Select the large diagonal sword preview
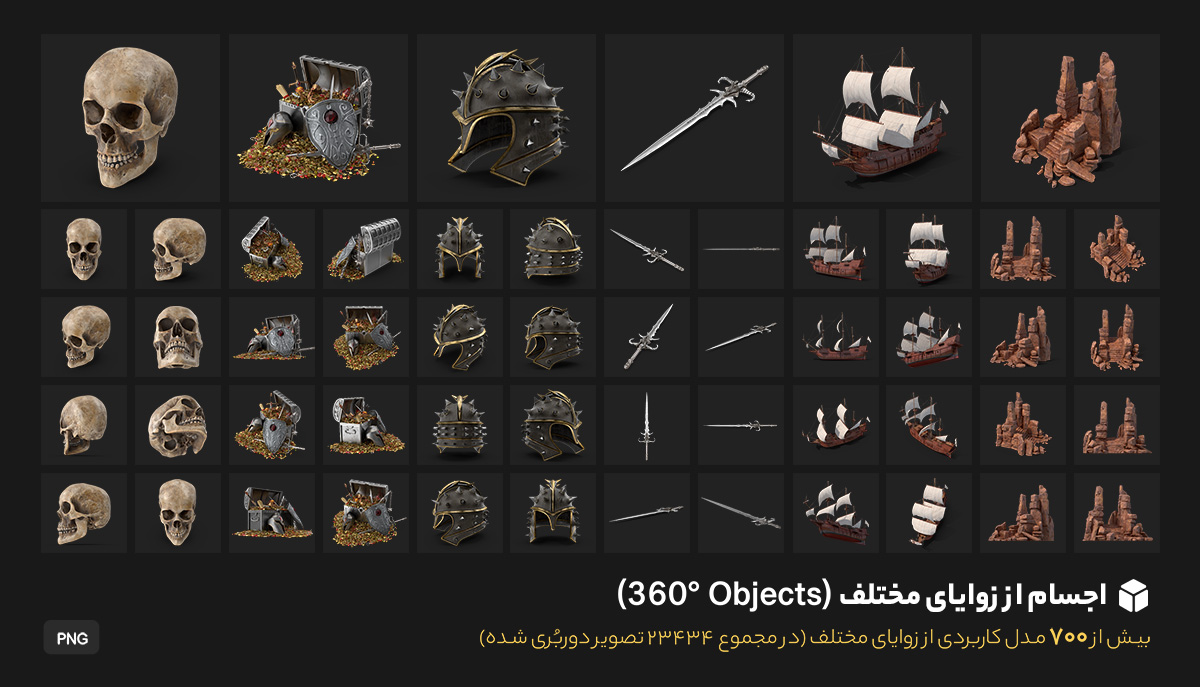The width and height of the screenshot is (1200, 687). [x=694, y=118]
